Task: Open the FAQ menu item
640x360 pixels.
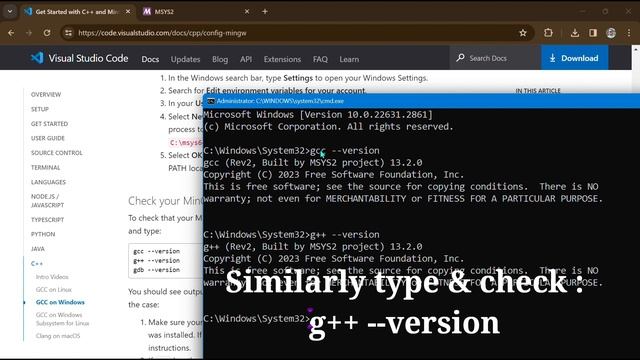Action: pos(320,59)
